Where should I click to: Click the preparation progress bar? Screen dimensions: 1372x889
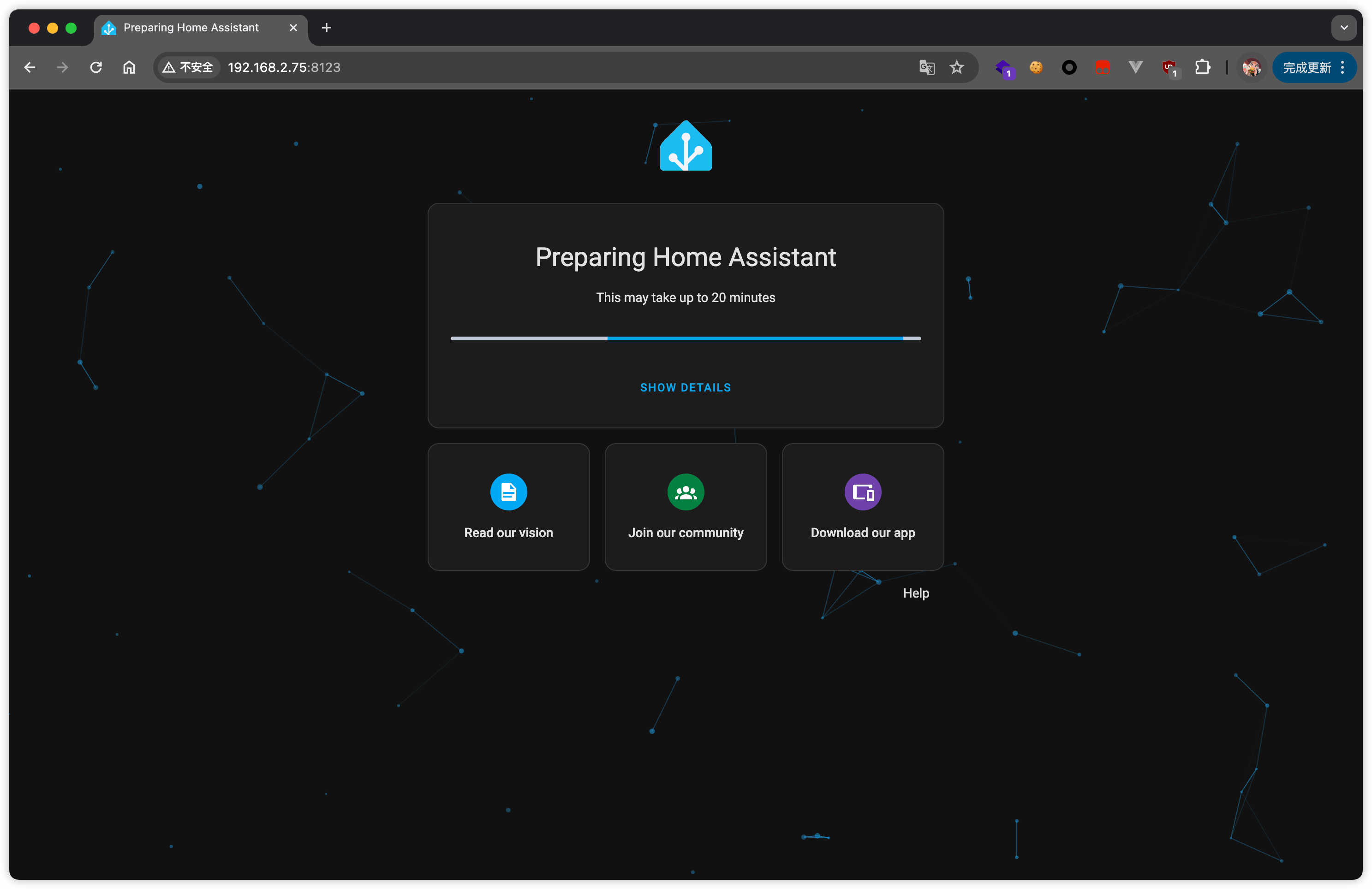point(686,339)
